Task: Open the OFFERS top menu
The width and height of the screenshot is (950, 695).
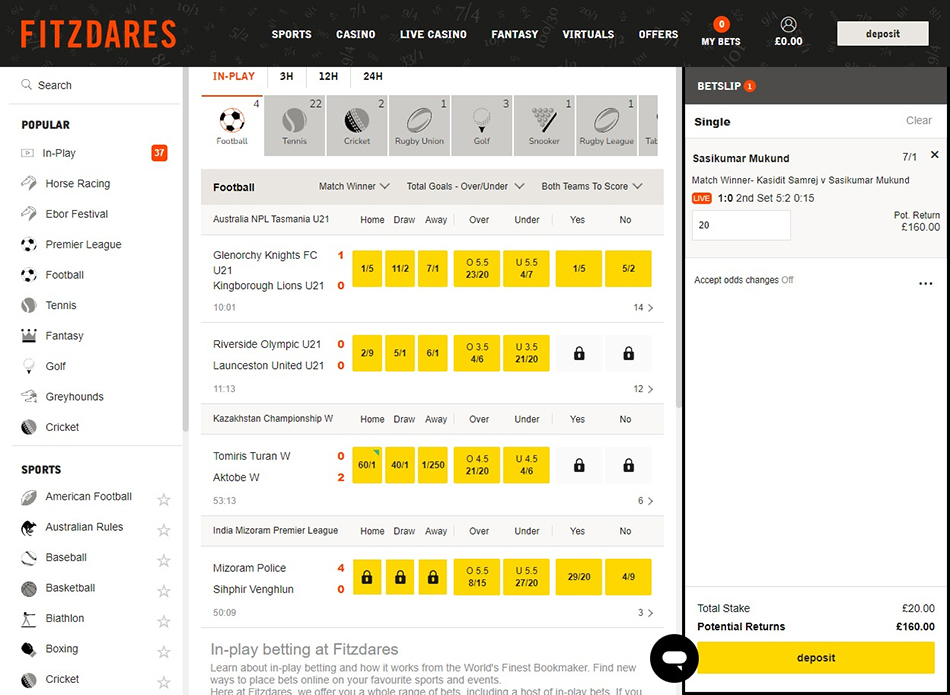Action: pyautogui.click(x=658, y=35)
